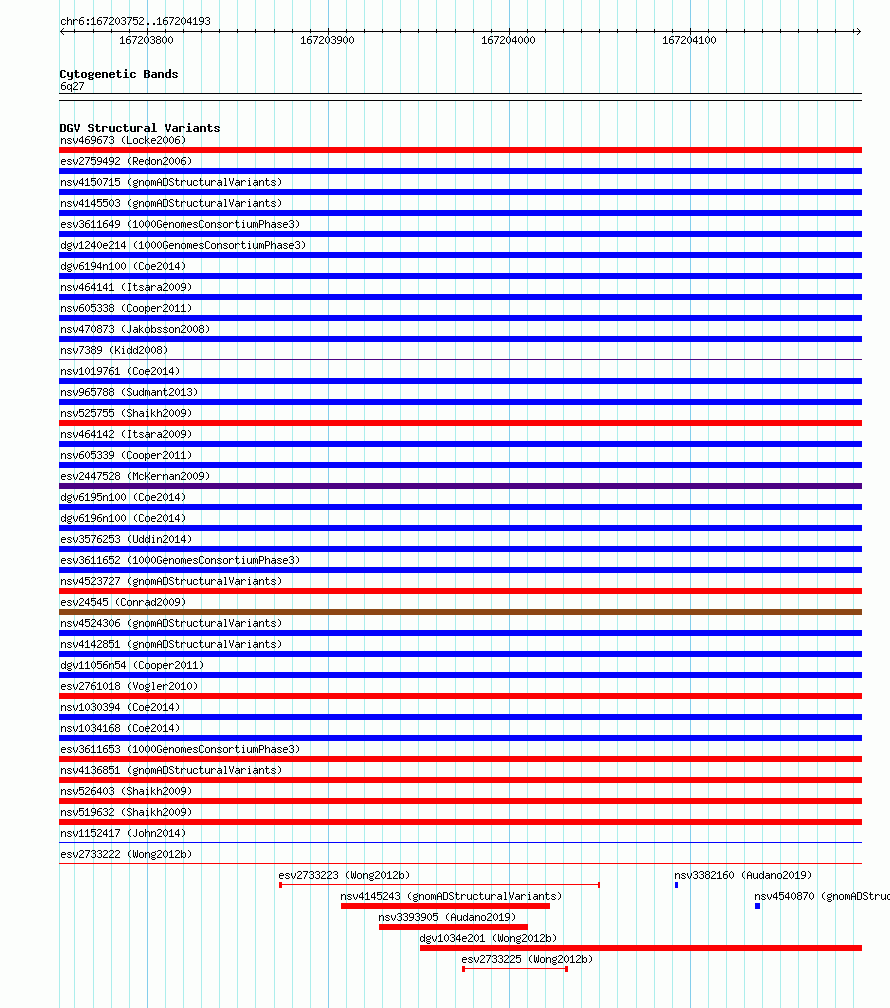Select the red nsv3393905 feature bar

pos(453,927)
